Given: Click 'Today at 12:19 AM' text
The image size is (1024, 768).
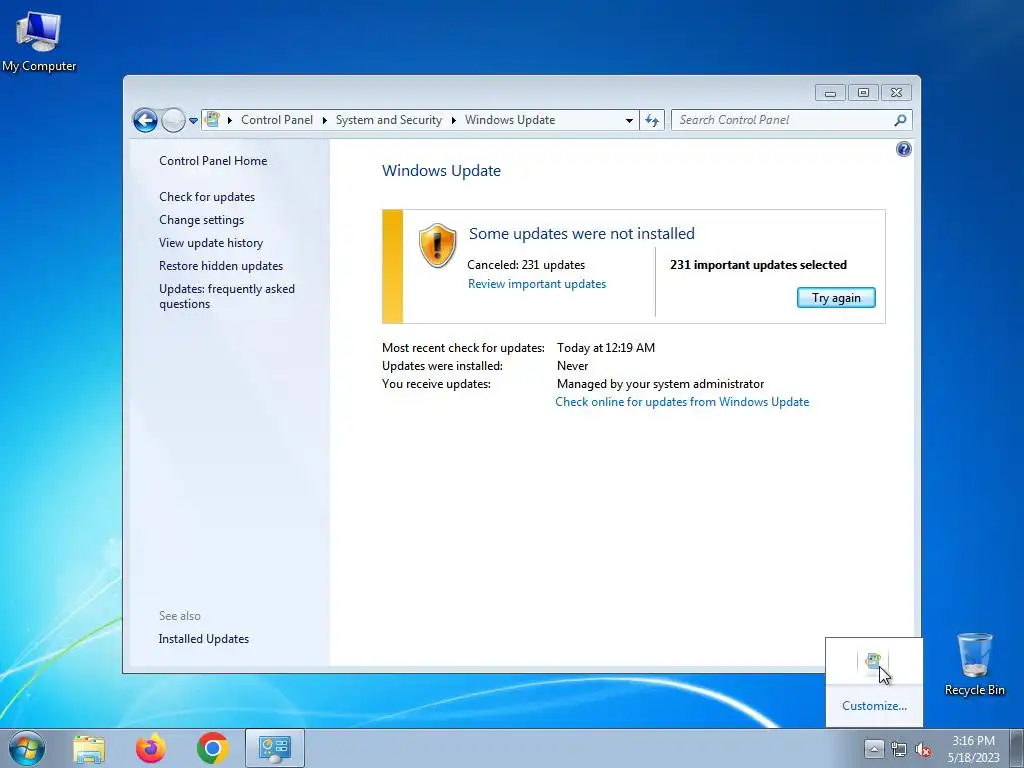Looking at the screenshot, I should click(x=606, y=347).
